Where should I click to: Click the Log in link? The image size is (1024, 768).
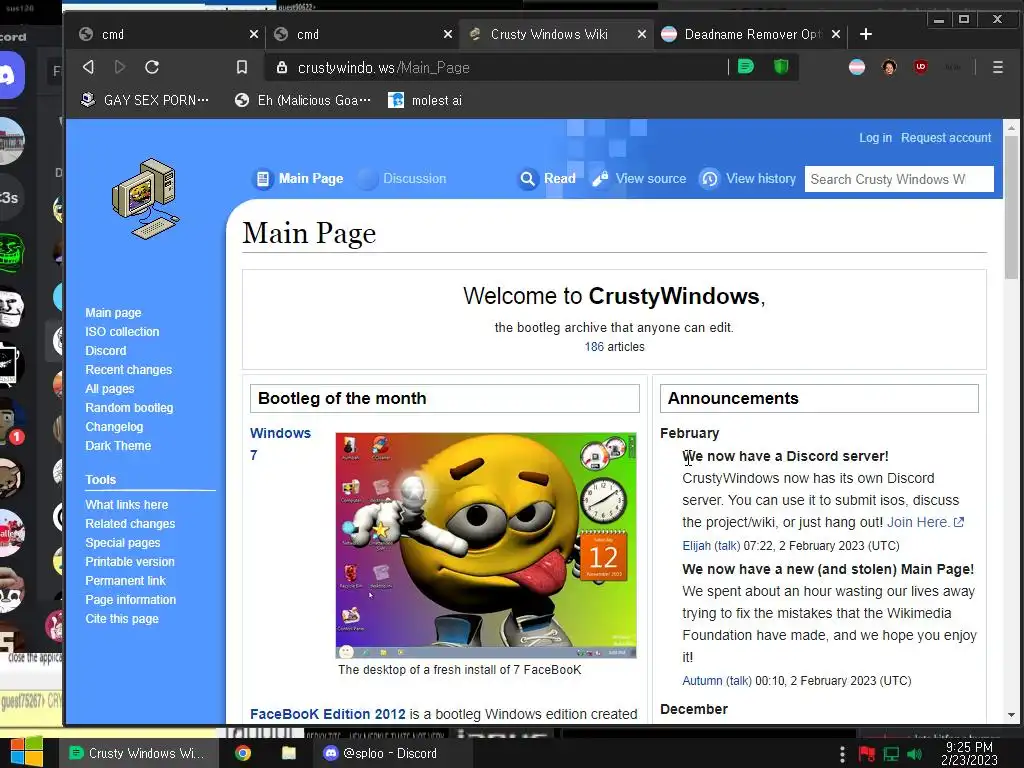click(875, 138)
